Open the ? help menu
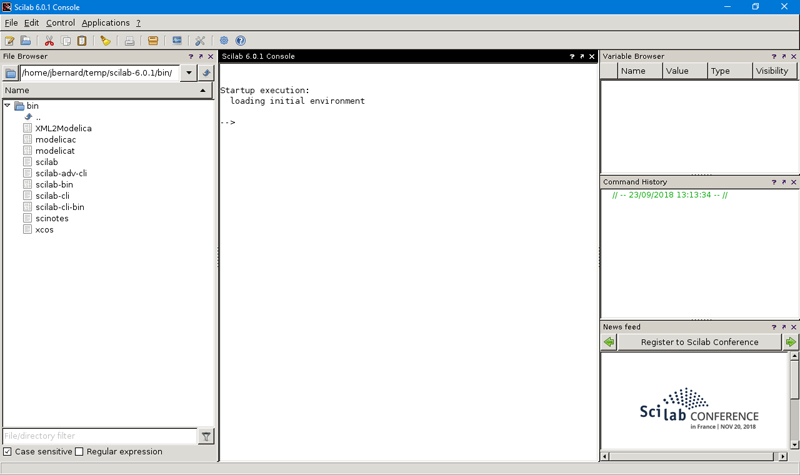 point(138,23)
